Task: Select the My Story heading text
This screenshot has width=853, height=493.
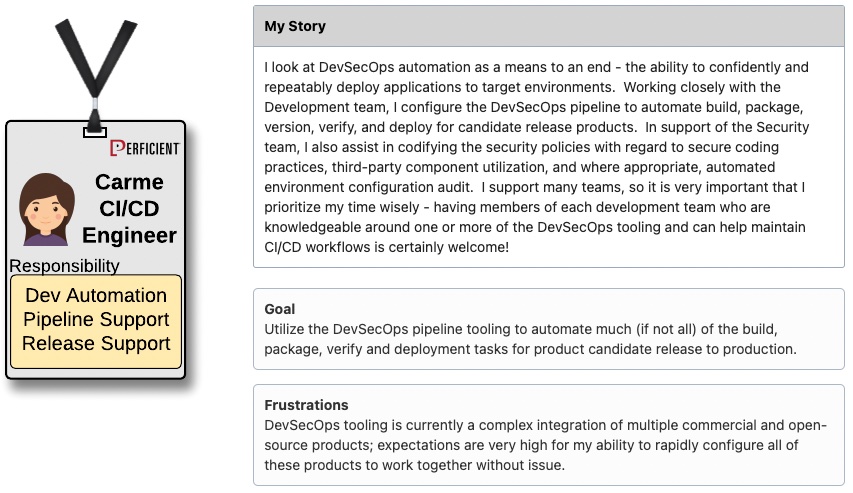Action: point(295,26)
